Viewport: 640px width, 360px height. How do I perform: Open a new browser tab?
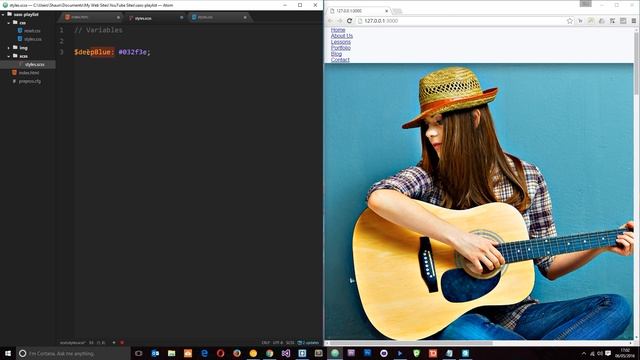point(397,11)
